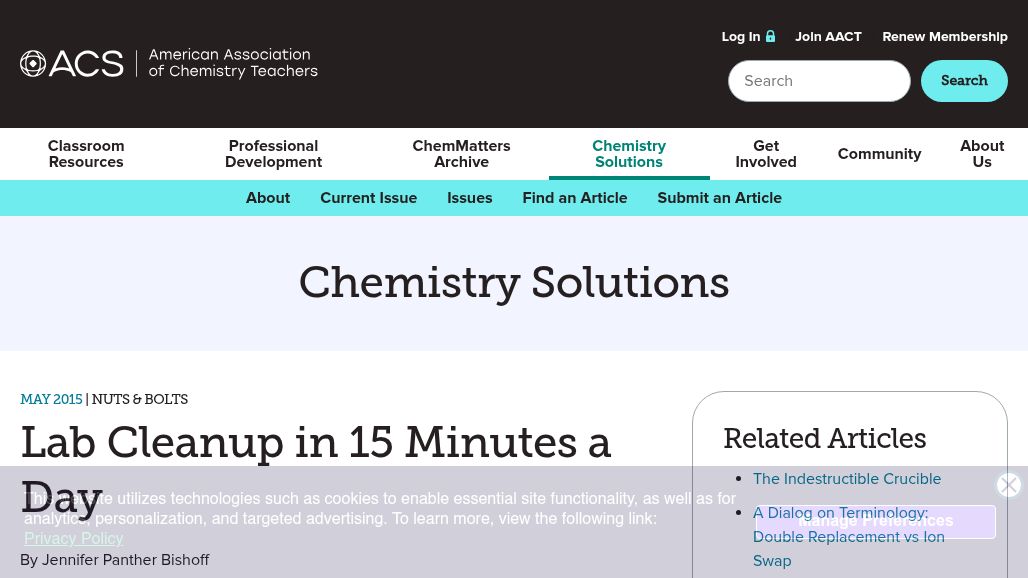Click the author name Jennifer Panther Bishoff
This screenshot has height=578, width=1028.
point(125,560)
